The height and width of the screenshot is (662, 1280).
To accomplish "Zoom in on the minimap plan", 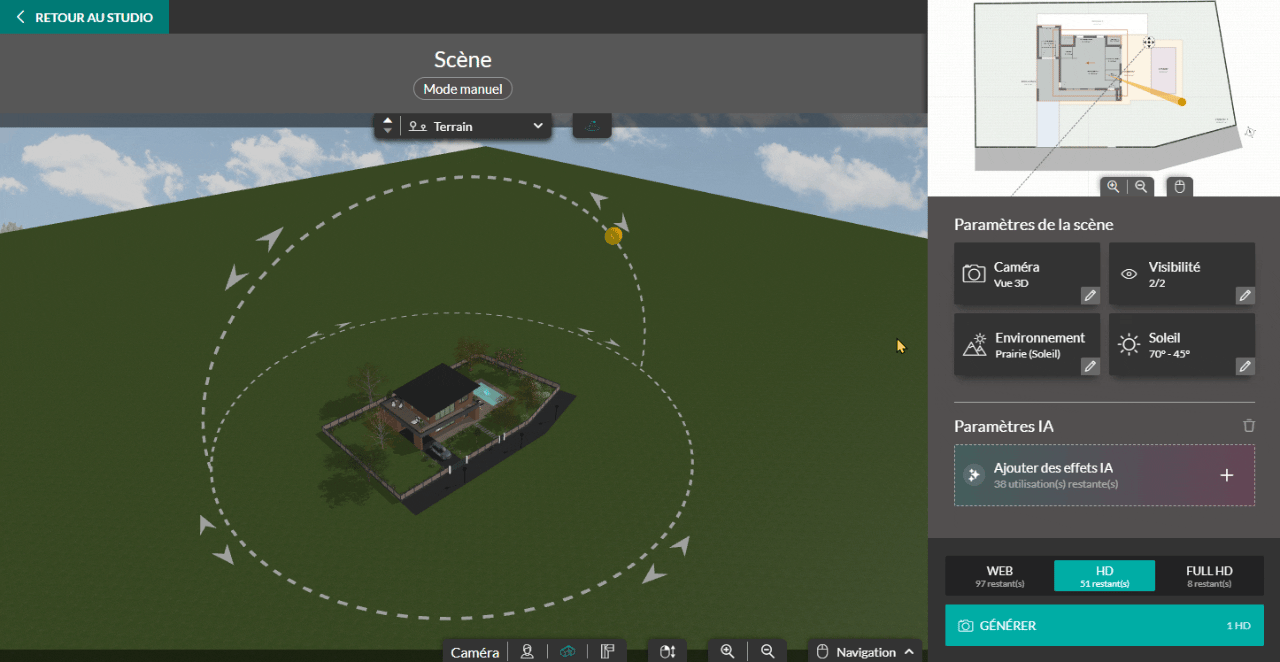I will pyautogui.click(x=1113, y=186).
